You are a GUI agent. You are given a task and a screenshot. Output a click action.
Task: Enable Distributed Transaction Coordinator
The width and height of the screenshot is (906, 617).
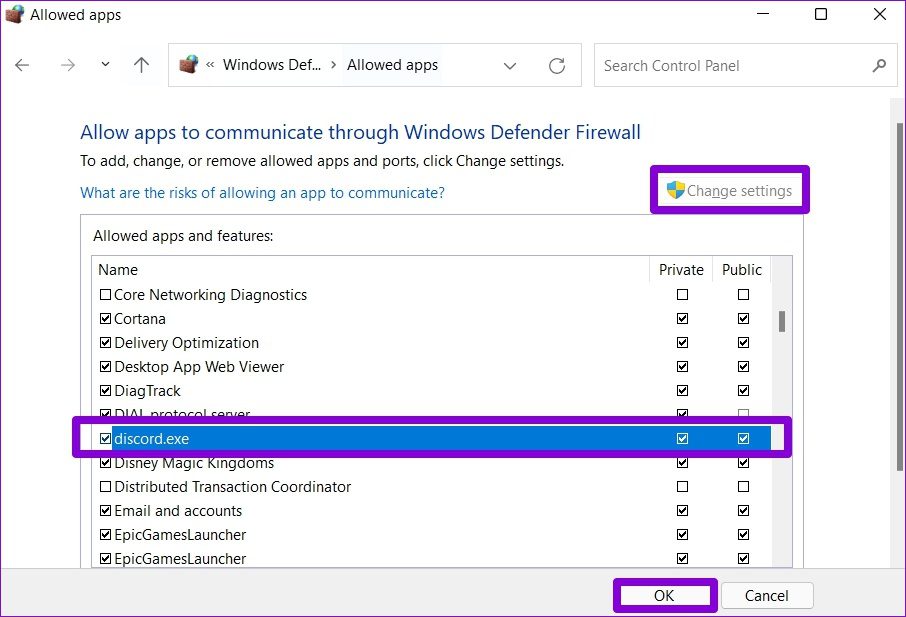click(105, 486)
